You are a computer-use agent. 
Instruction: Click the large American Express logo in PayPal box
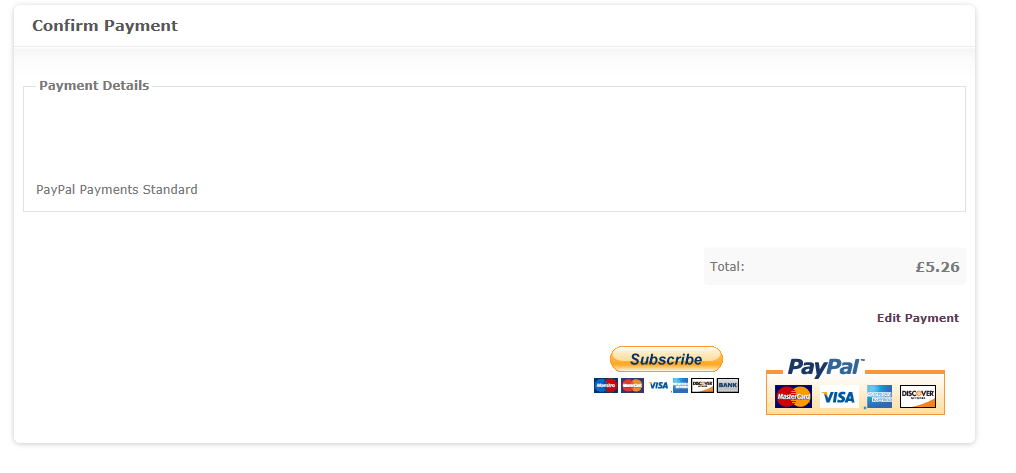pos(879,397)
